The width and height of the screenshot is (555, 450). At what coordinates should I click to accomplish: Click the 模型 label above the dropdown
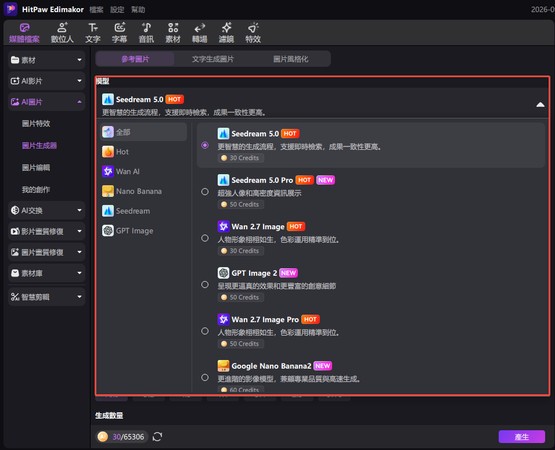click(x=103, y=81)
